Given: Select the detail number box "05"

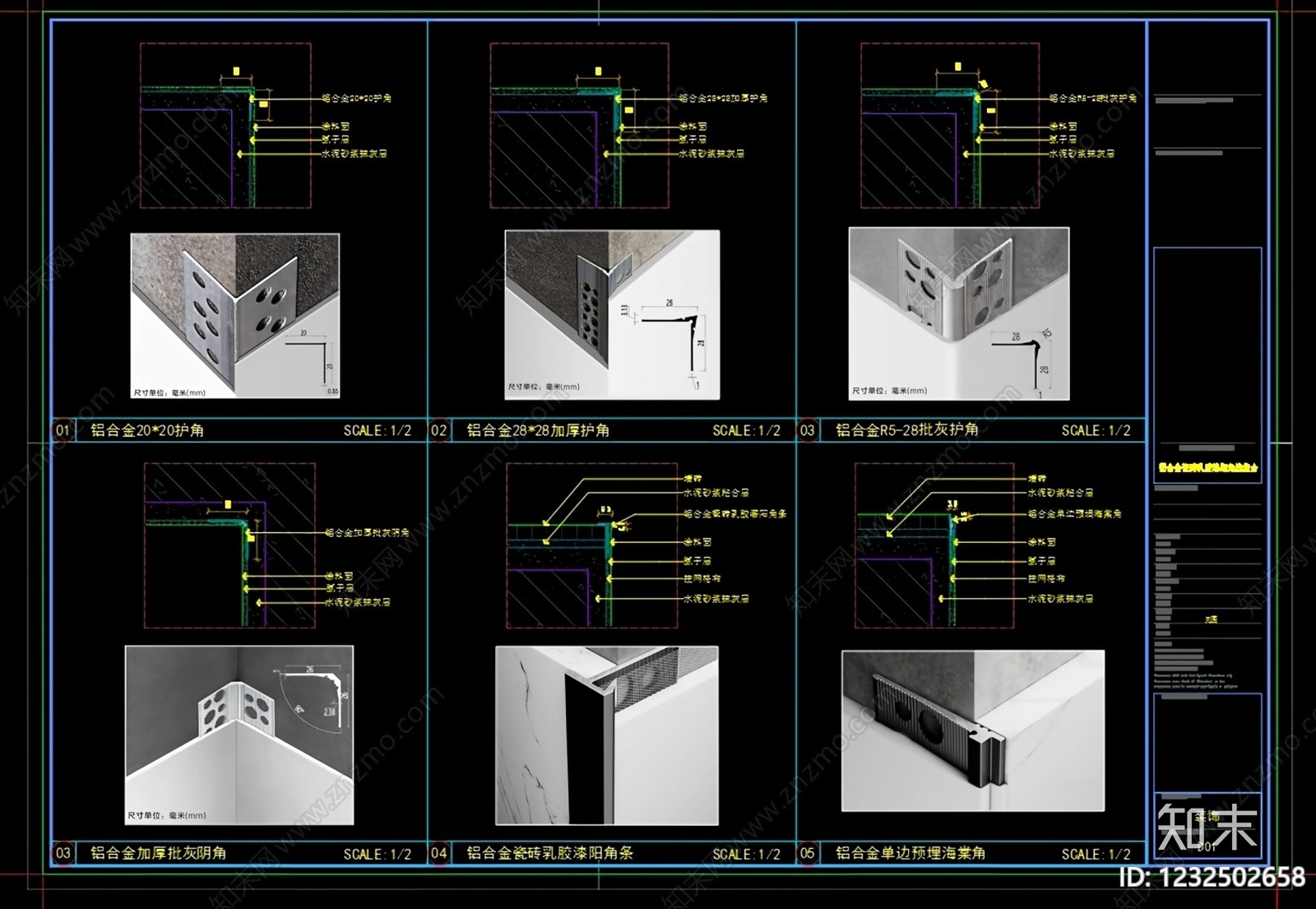Looking at the screenshot, I should tap(808, 853).
